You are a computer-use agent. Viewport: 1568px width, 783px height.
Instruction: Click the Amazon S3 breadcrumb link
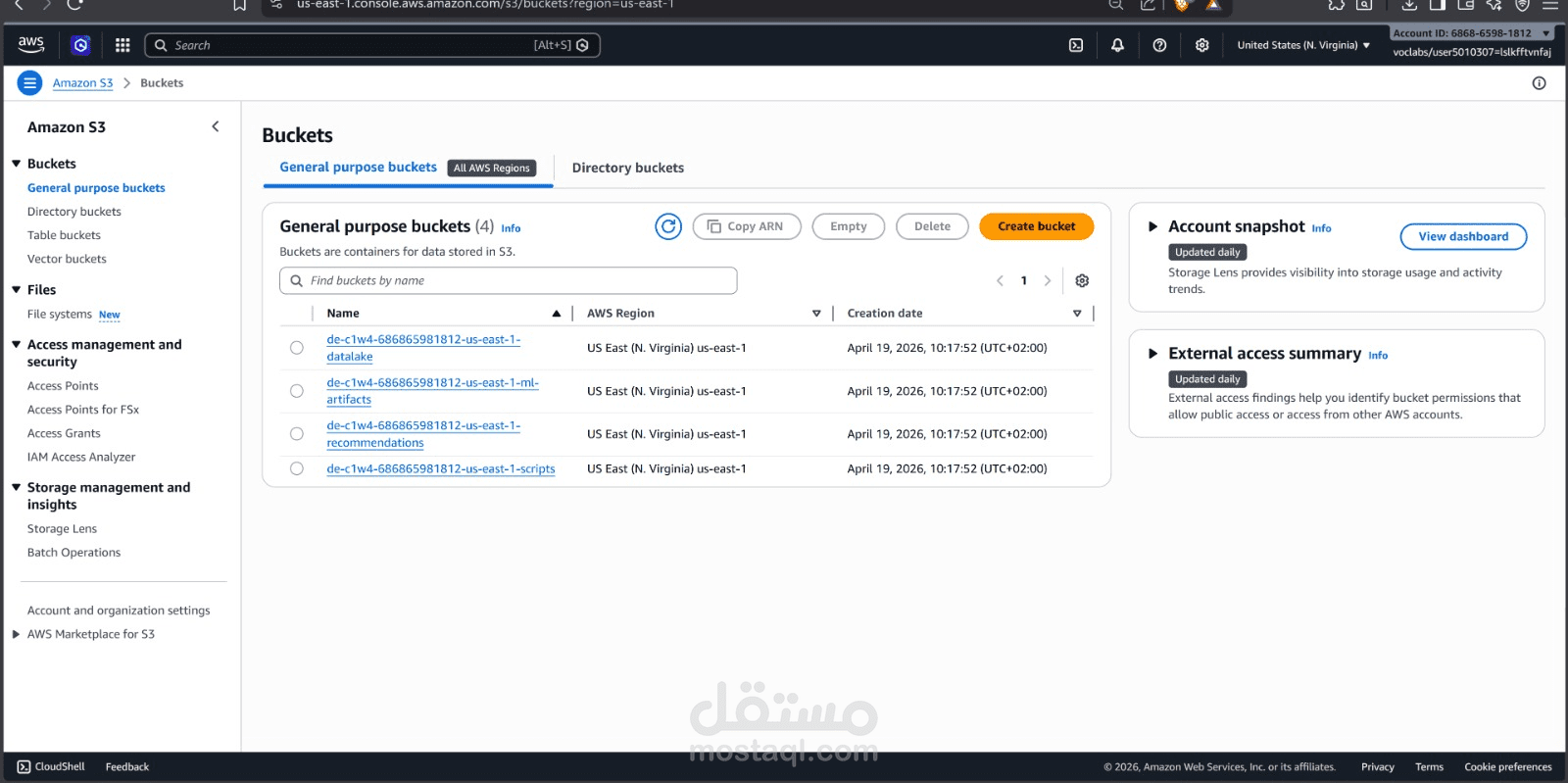(x=82, y=83)
